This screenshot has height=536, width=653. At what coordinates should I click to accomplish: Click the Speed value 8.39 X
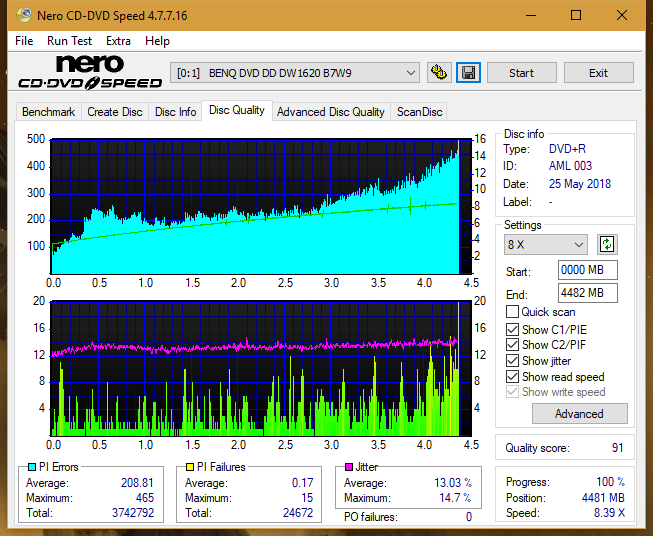609,513
